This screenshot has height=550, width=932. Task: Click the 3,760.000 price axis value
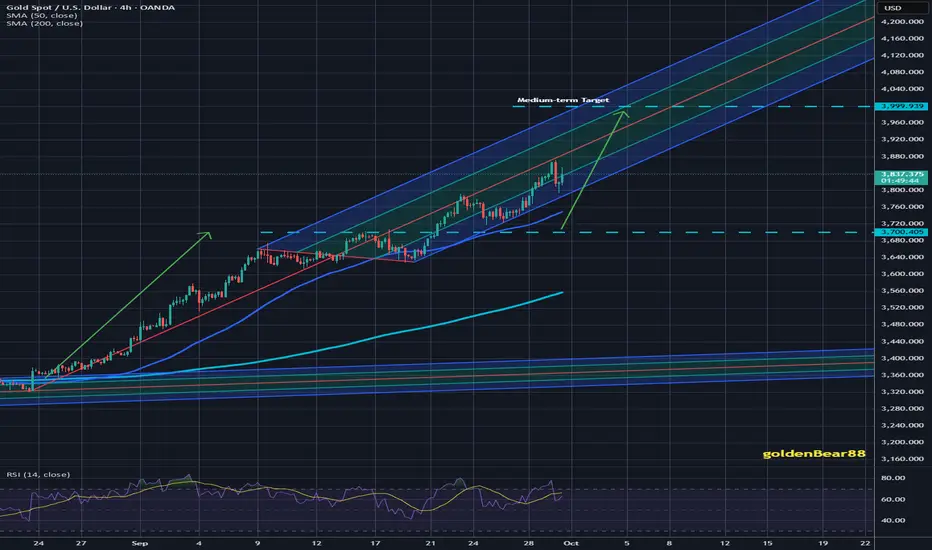pos(902,206)
